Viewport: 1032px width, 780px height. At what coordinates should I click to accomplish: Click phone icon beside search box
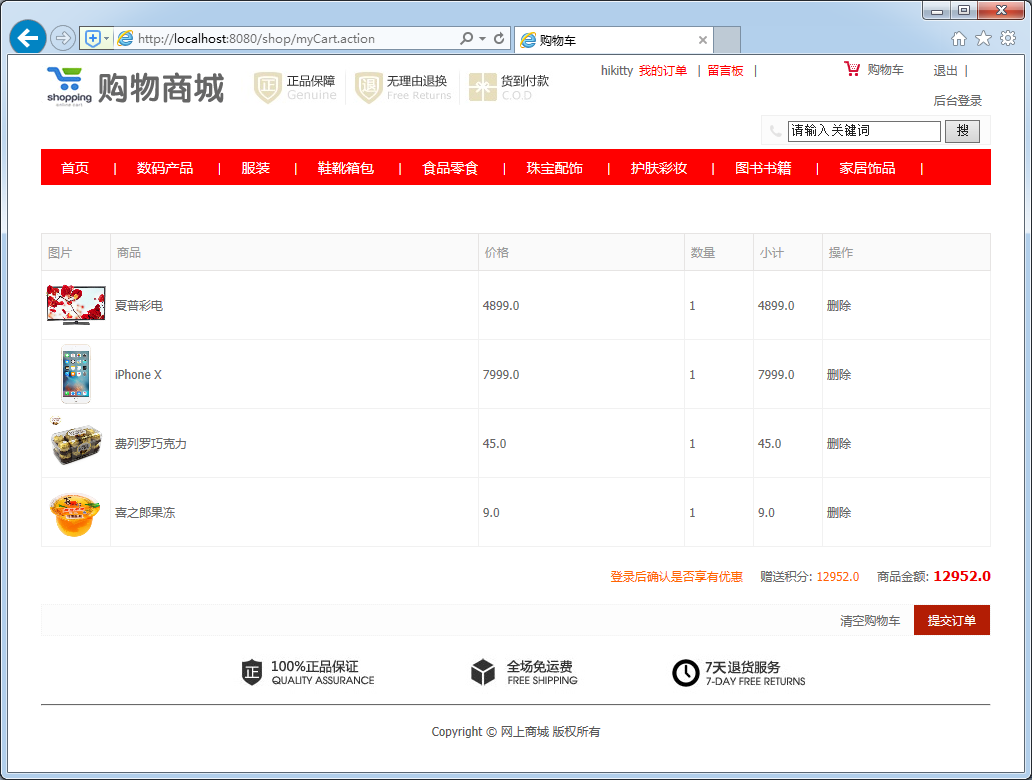(x=776, y=131)
